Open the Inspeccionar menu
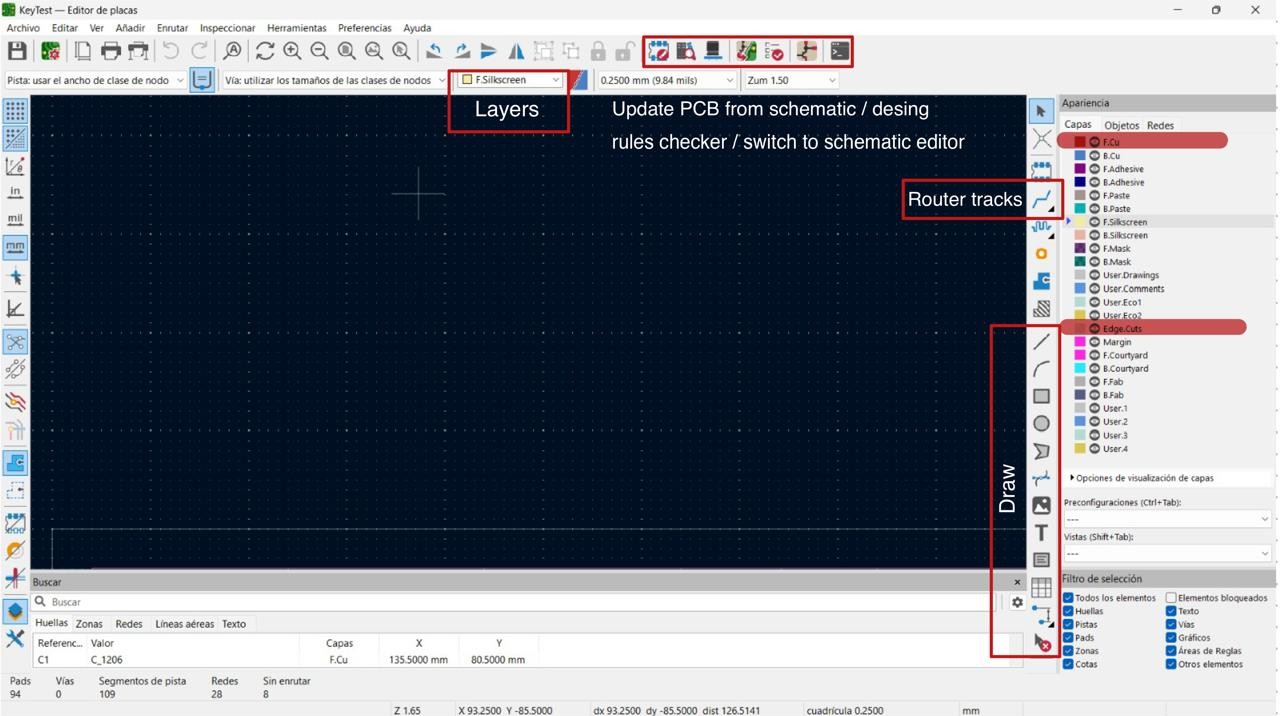This screenshot has width=1280, height=716. (227, 28)
